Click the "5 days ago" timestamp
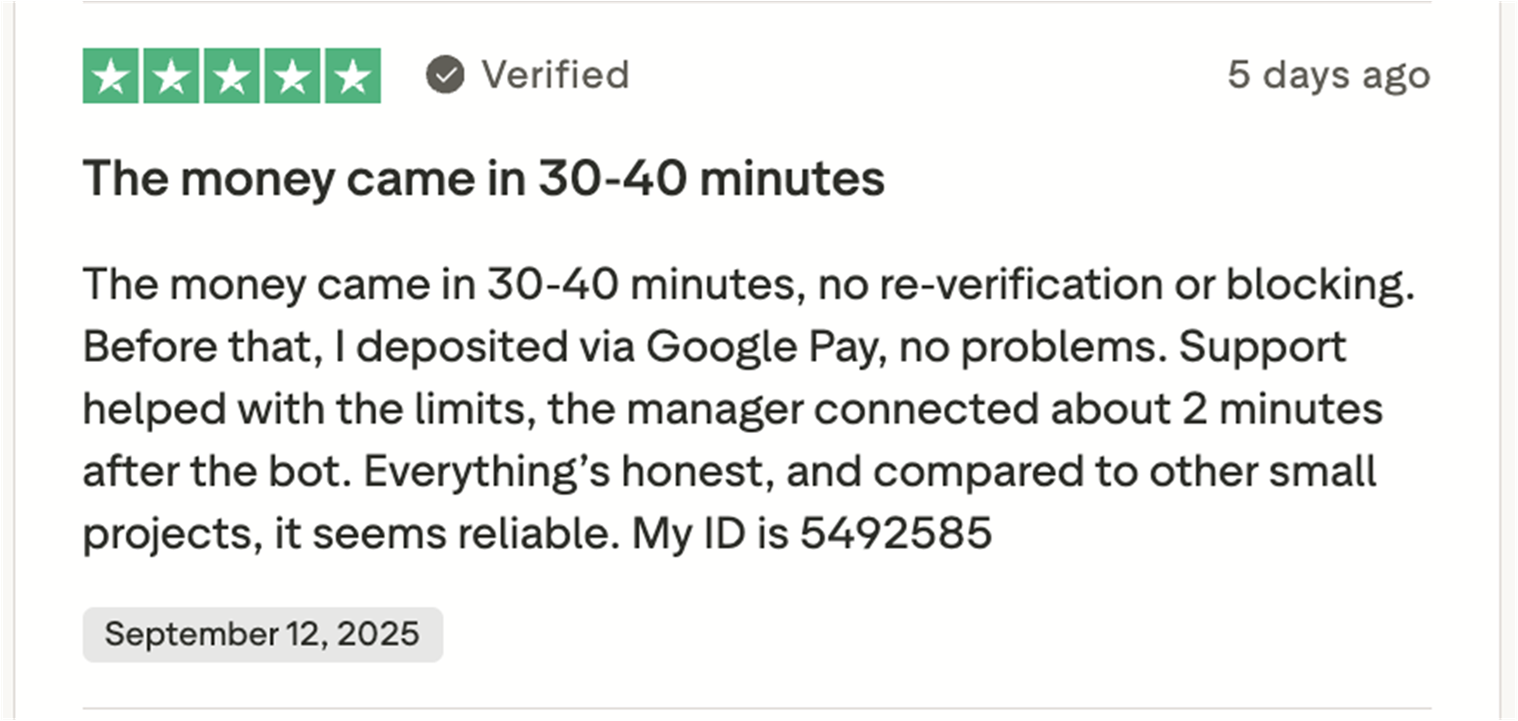Image resolution: width=1518 pixels, height=721 pixels. click(x=1328, y=75)
